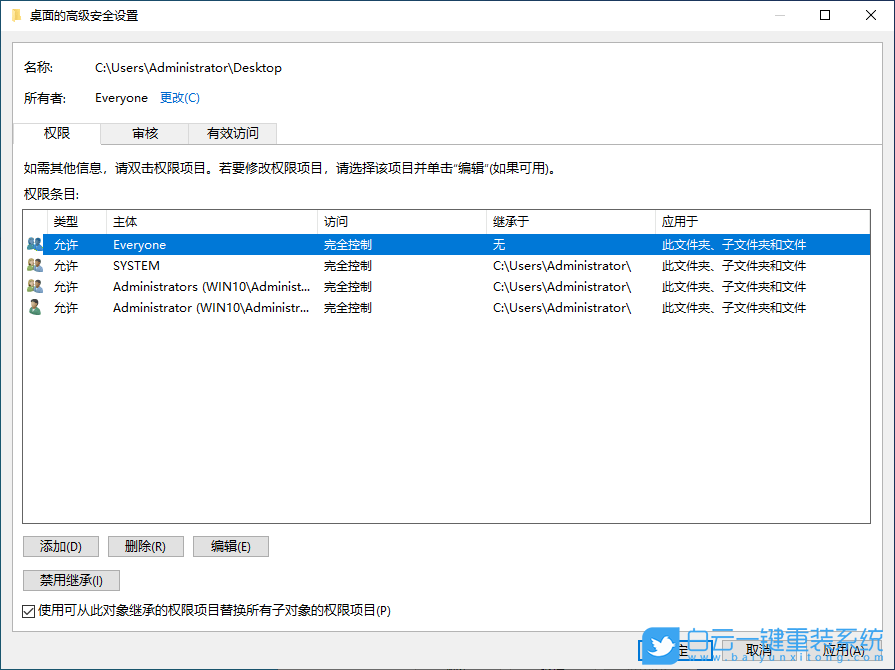
Task: Click the folder icon in the title bar
Action: 16,15
